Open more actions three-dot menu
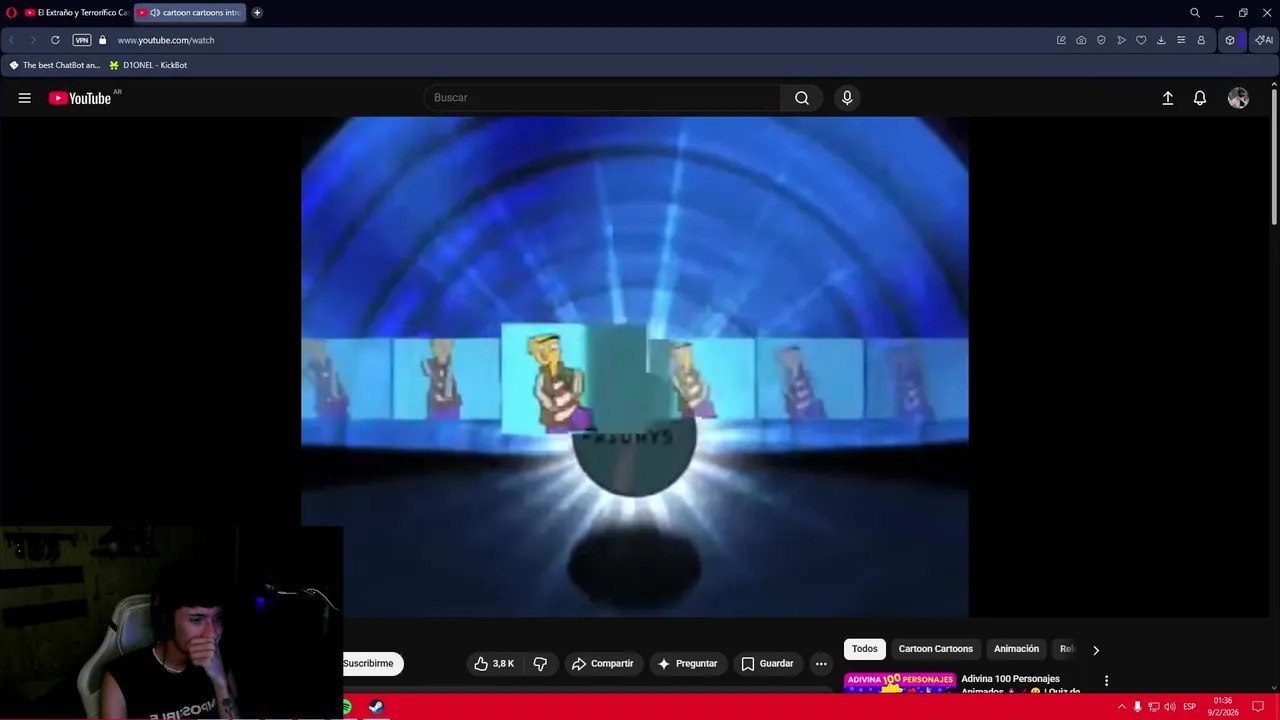This screenshot has height=720, width=1280. click(821, 663)
